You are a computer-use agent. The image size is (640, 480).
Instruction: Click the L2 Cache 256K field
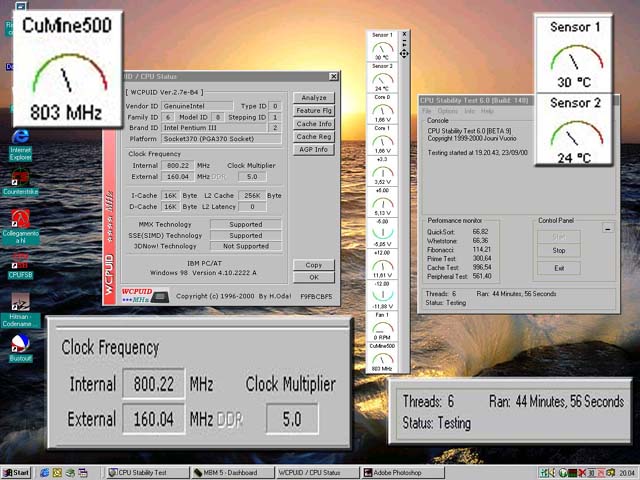point(252,196)
